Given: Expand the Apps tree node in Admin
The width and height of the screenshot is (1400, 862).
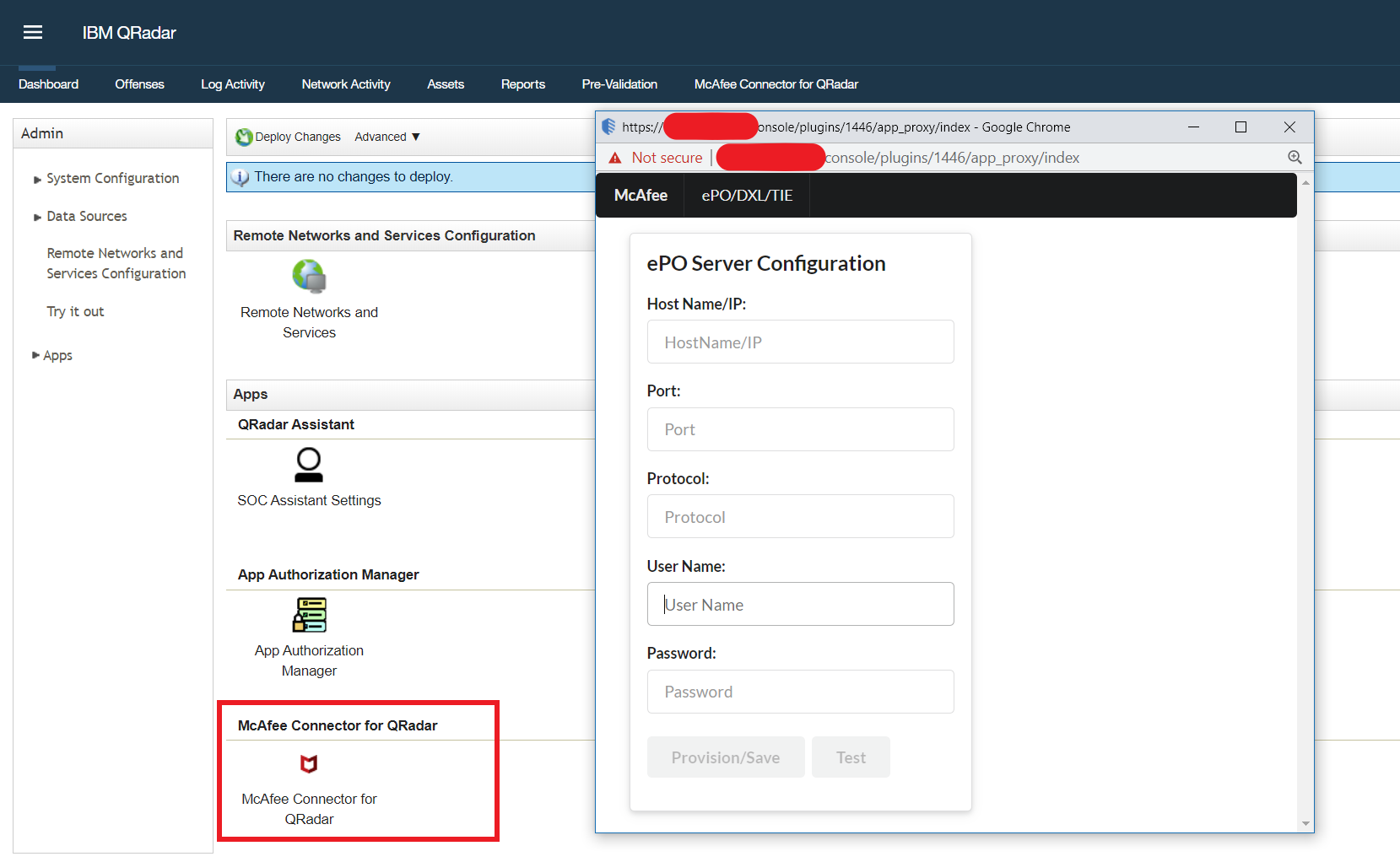Looking at the screenshot, I should [x=35, y=355].
